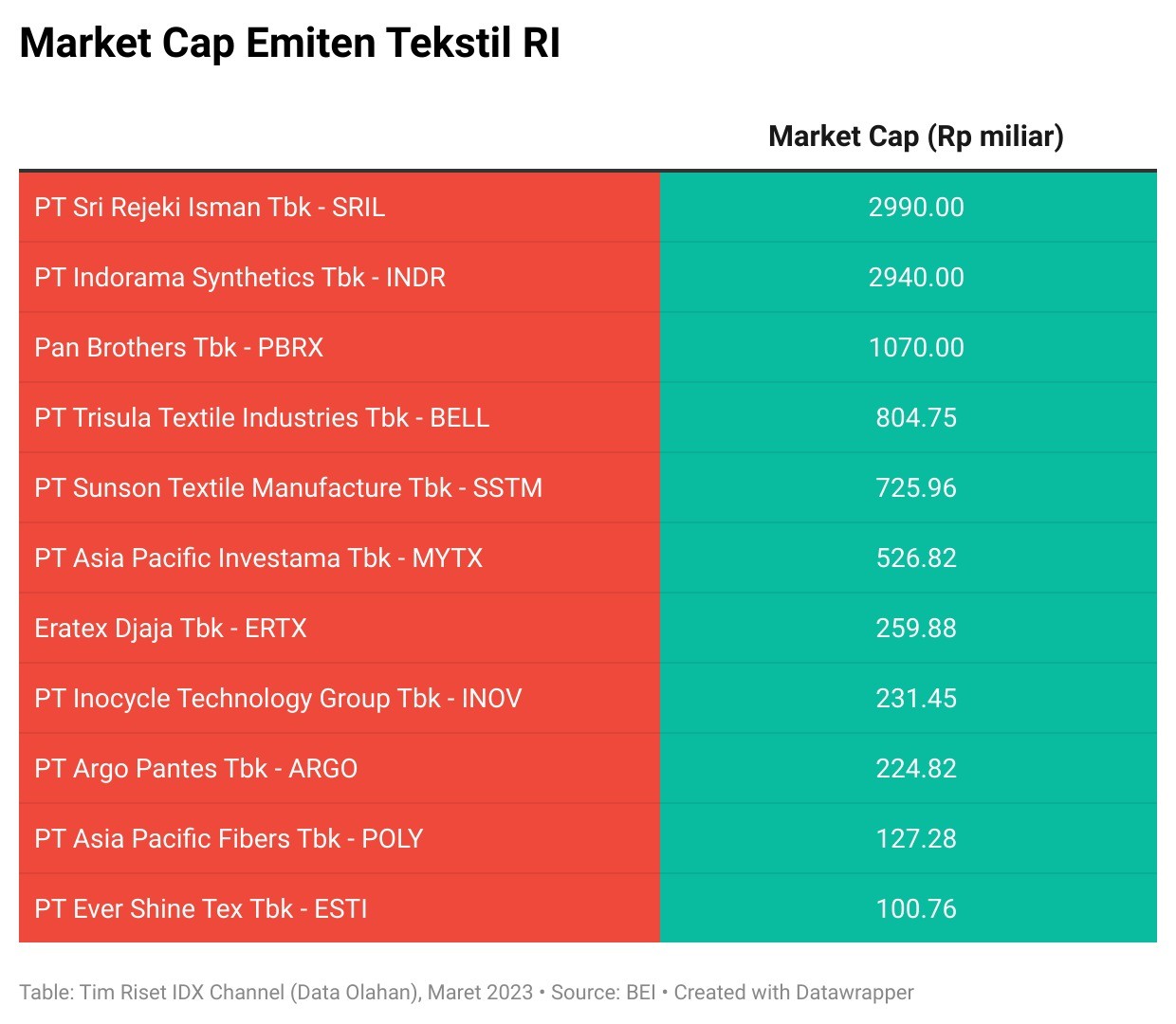The height and width of the screenshot is (1024, 1176).
Task: Select the PT Indorama Synthetics Tbk - INDR row
Action: [240, 278]
